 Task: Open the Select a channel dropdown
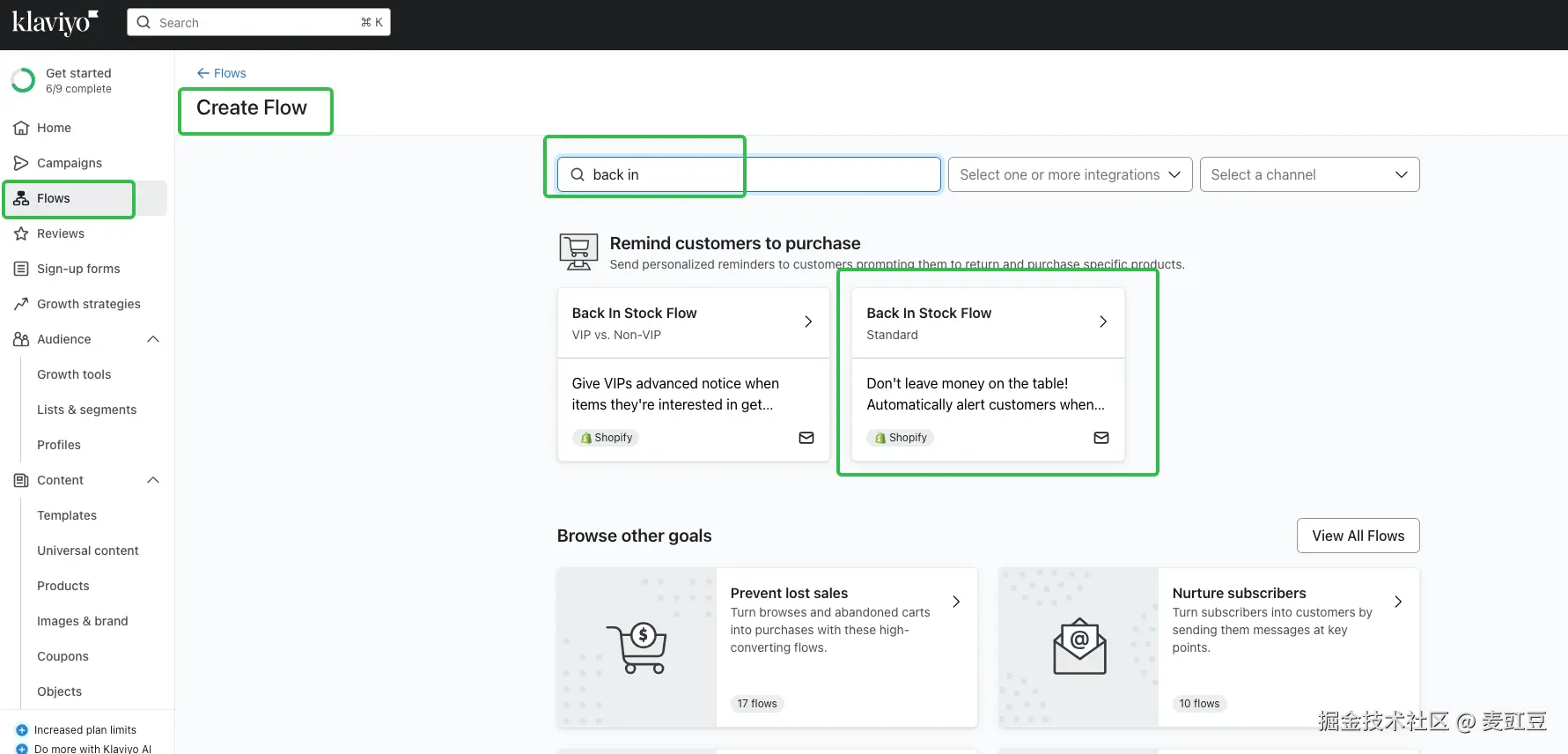click(1309, 175)
